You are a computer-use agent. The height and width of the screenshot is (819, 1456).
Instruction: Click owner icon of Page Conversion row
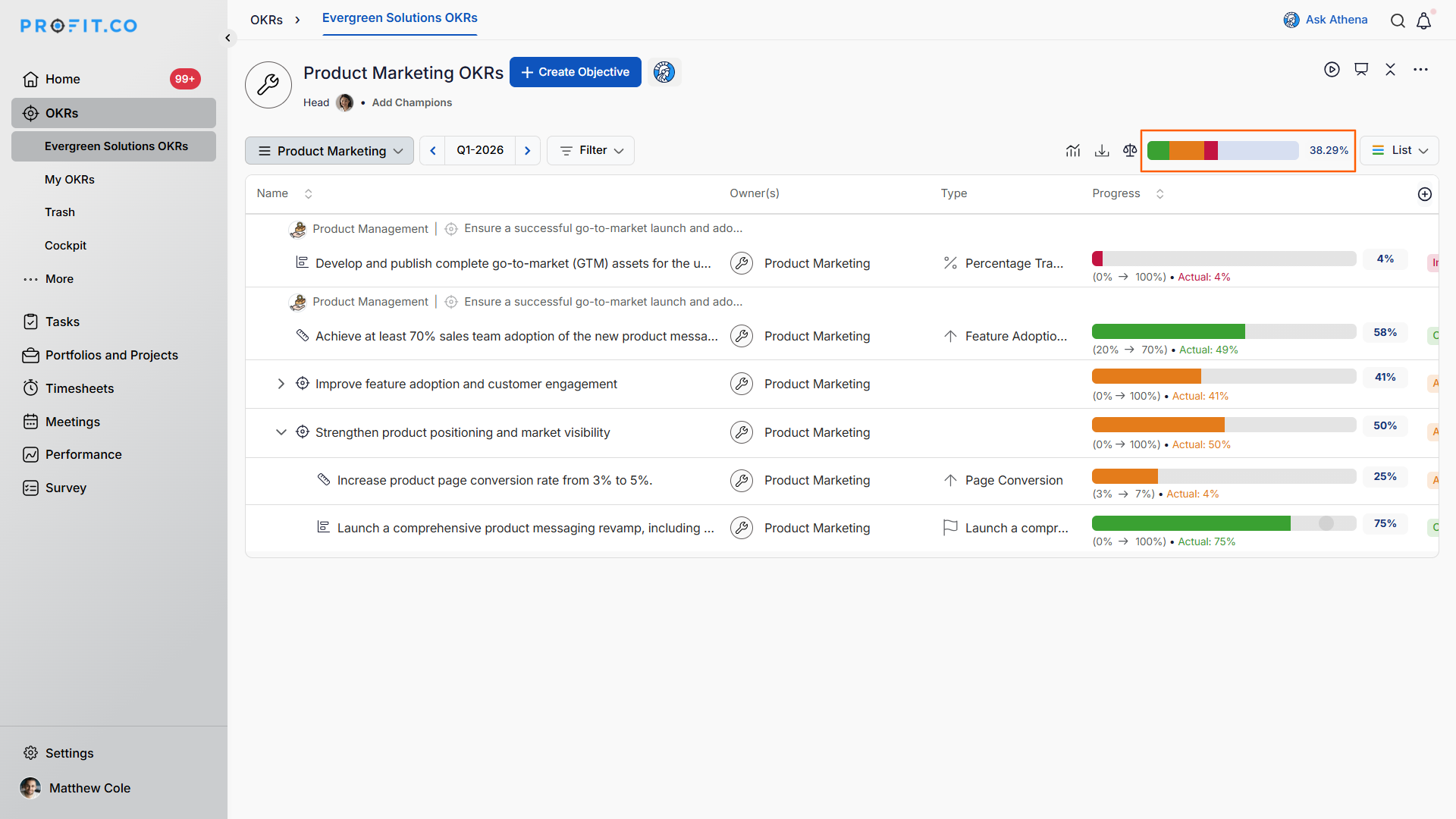pyautogui.click(x=741, y=480)
